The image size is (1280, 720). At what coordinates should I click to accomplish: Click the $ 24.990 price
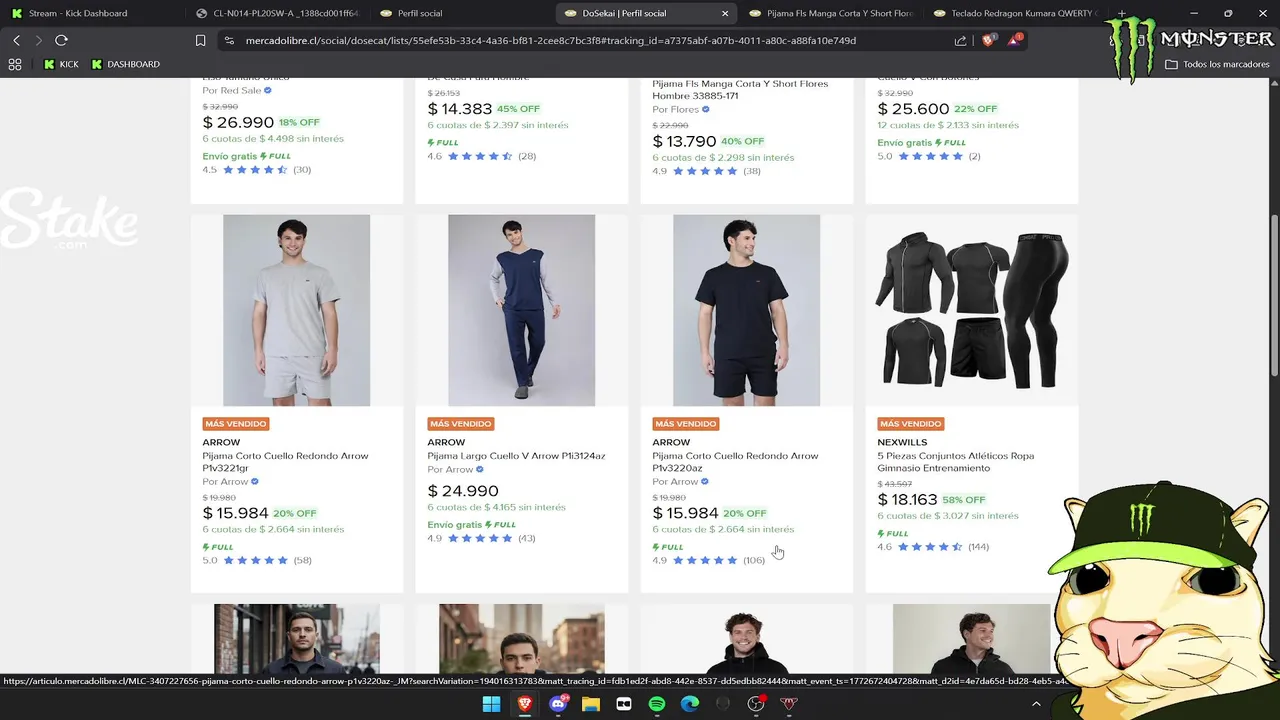coord(463,491)
